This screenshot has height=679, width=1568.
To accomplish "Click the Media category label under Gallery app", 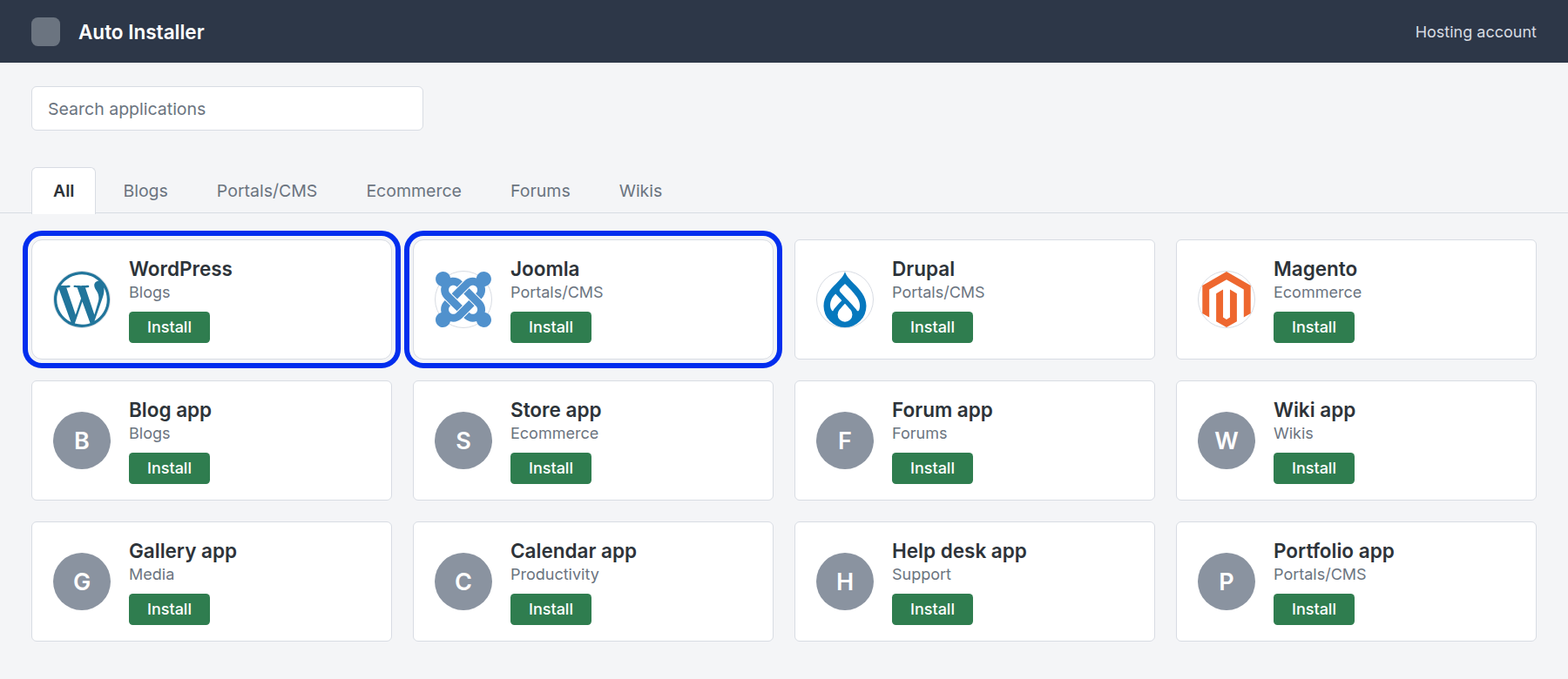I will click(152, 575).
